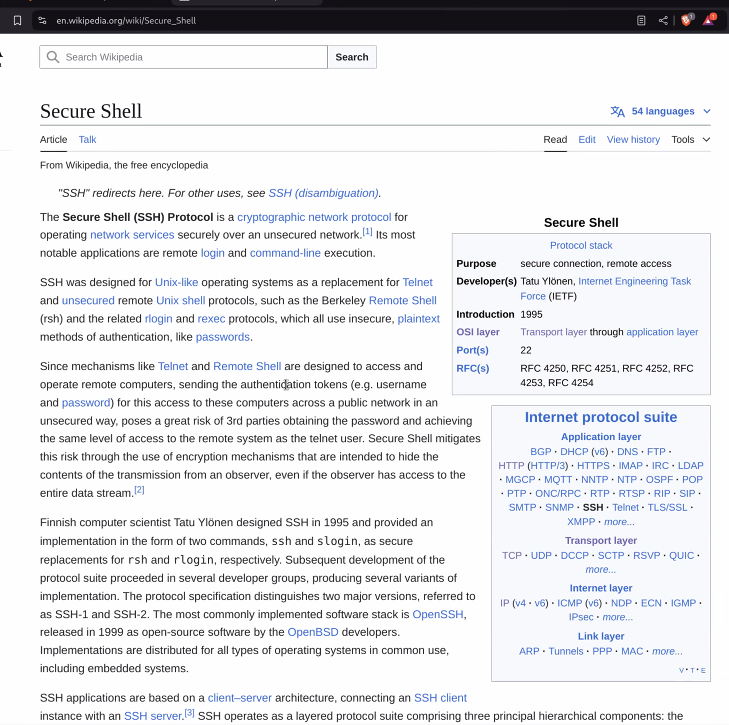Follow the rexec link
The width and height of the screenshot is (729, 725).
(211, 319)
